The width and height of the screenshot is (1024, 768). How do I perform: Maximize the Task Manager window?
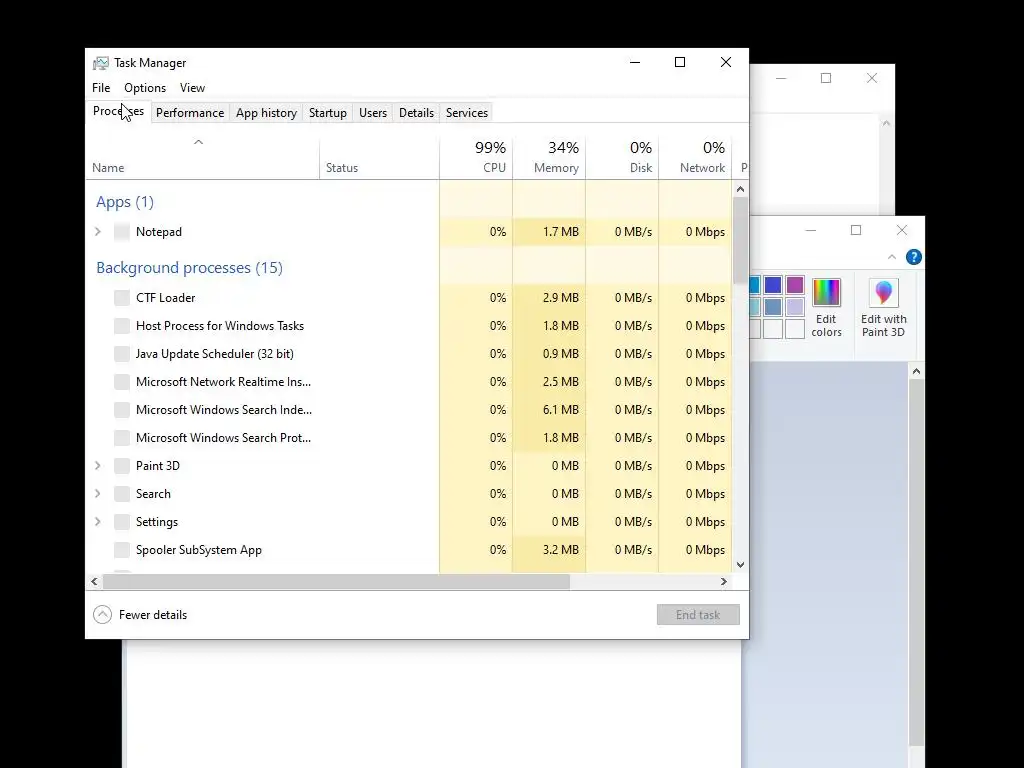point(680,62)
